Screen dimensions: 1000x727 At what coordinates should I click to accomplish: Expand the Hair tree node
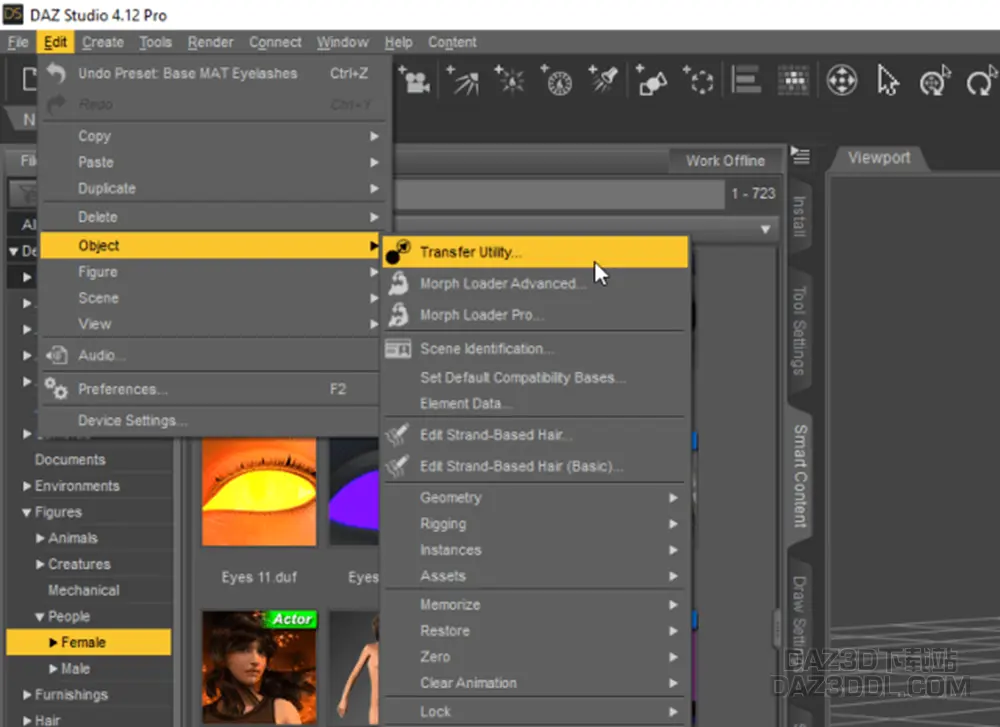point(27,720)
